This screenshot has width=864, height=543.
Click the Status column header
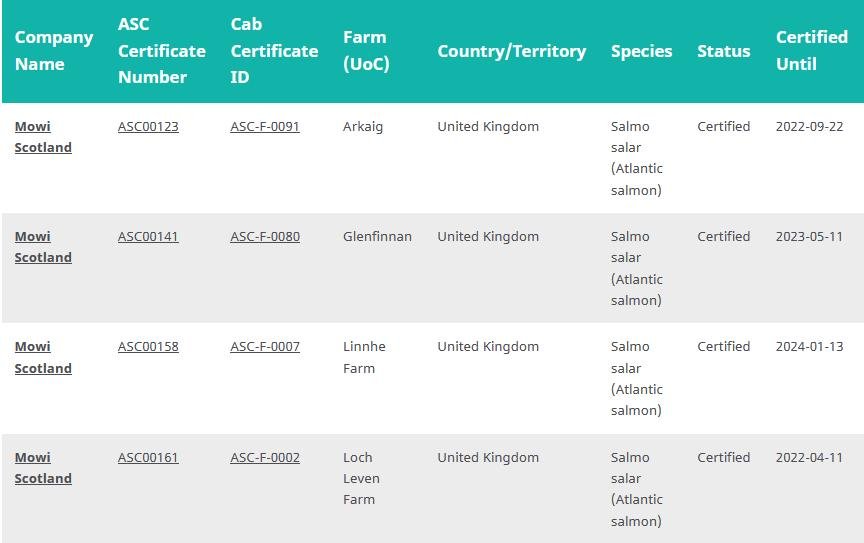coord(724,51)
